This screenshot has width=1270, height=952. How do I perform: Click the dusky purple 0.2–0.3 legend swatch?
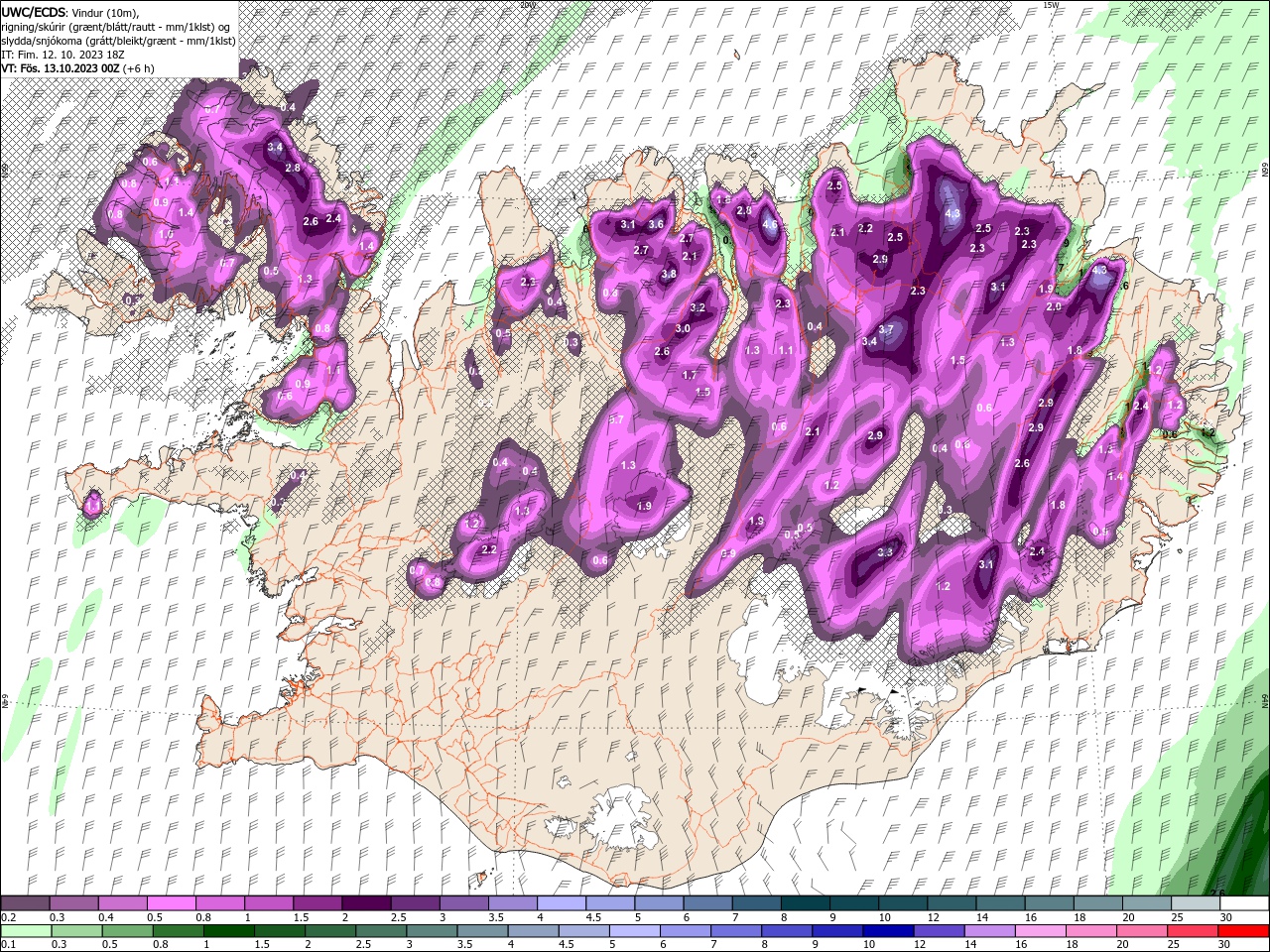coord(26,903)
